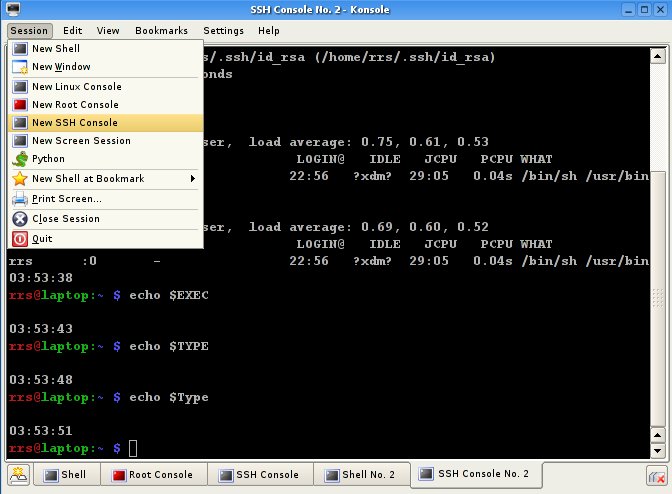Click the SSH Console tab icon

226,475
